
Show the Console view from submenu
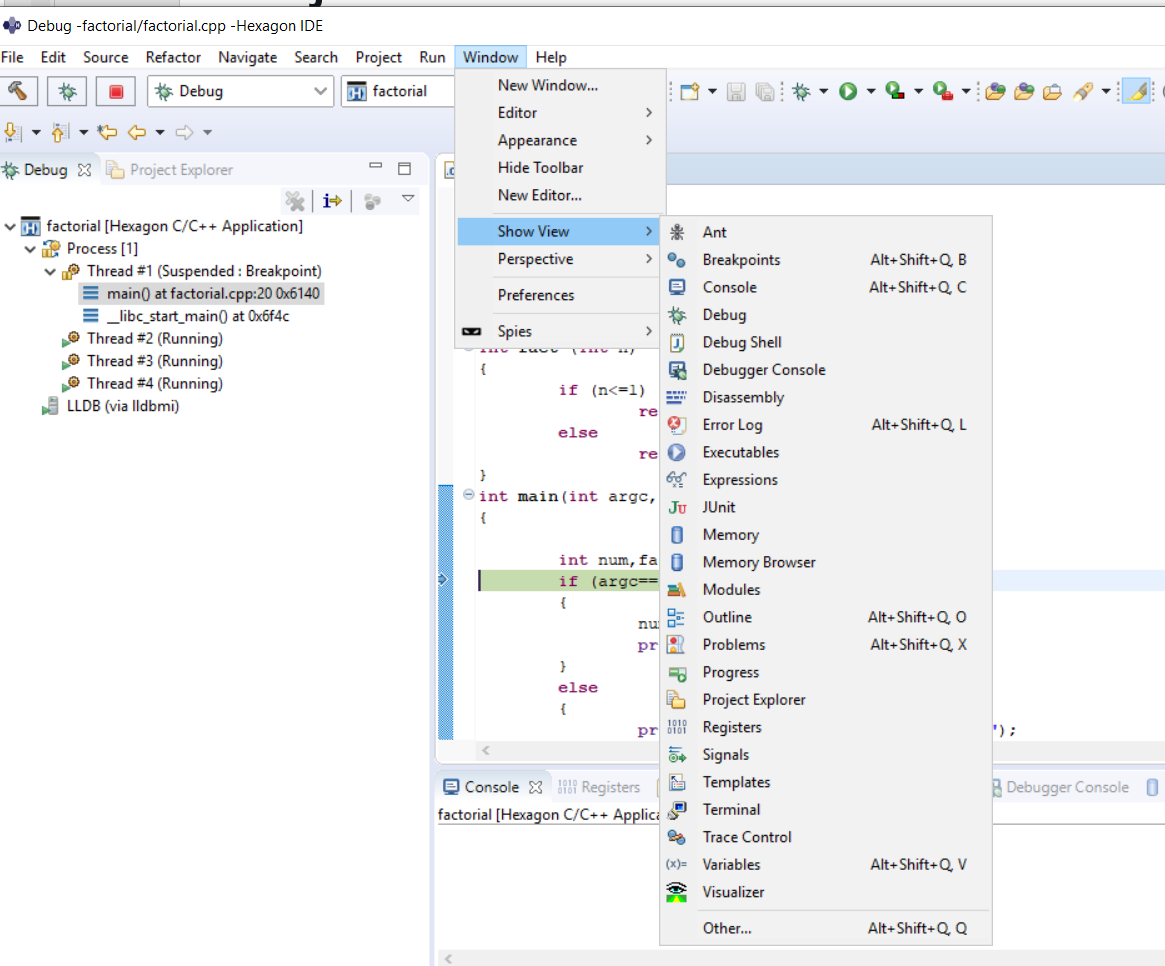tap(825, 288)
